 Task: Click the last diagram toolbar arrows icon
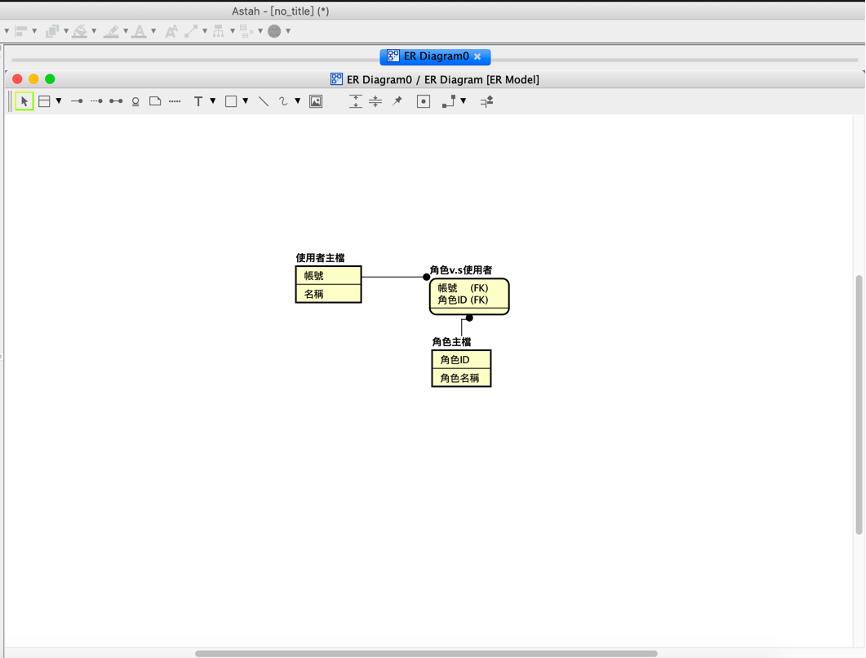pos(487,102)
